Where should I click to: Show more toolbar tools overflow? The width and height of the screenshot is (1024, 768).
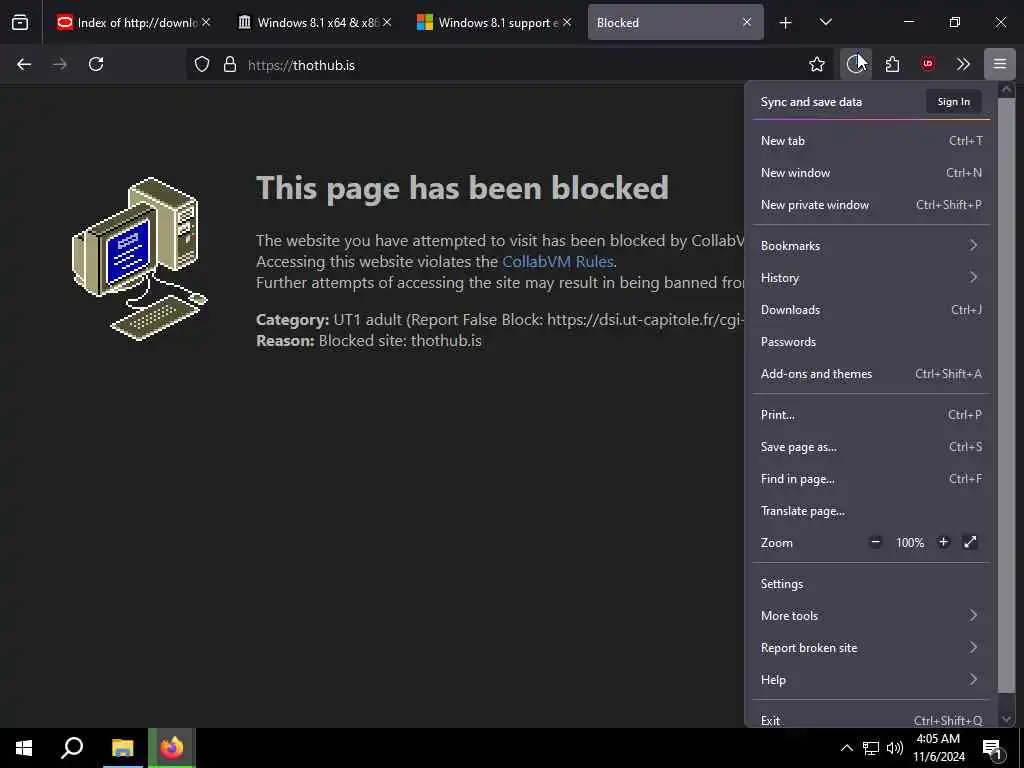[963, 64]
